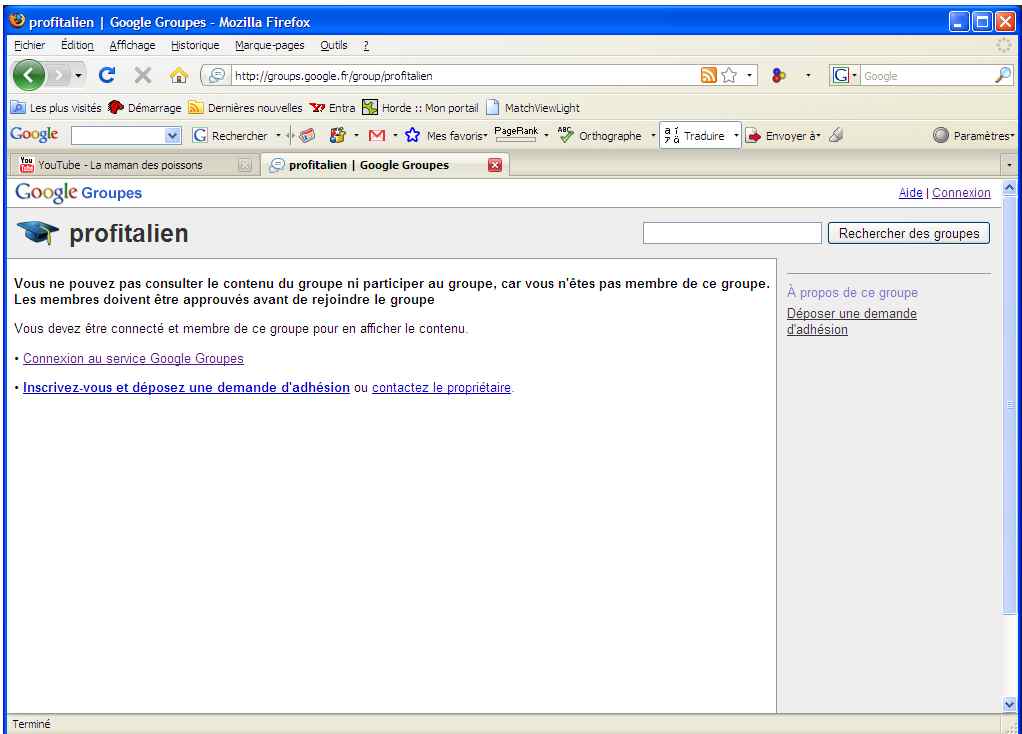Viewport: 1022px width, 734px height.
Task: Click the highlighter icon on Google toolbar
Action: point(836,136)
